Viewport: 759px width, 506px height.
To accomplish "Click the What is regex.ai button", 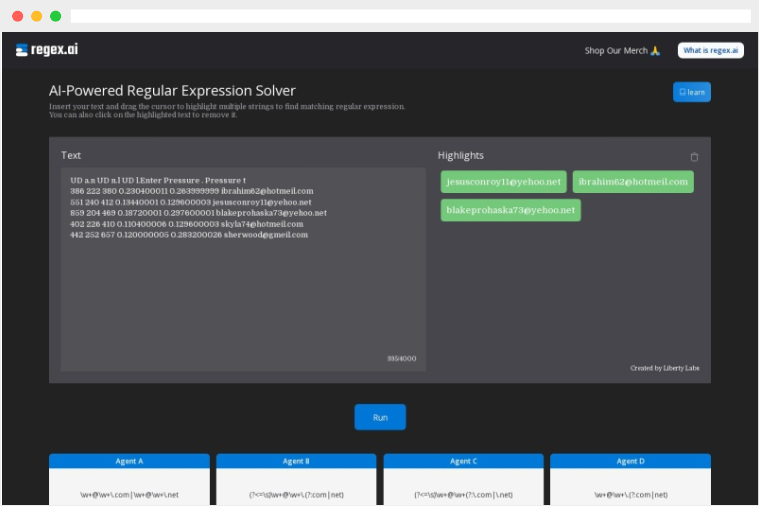I will coord(710,50).
